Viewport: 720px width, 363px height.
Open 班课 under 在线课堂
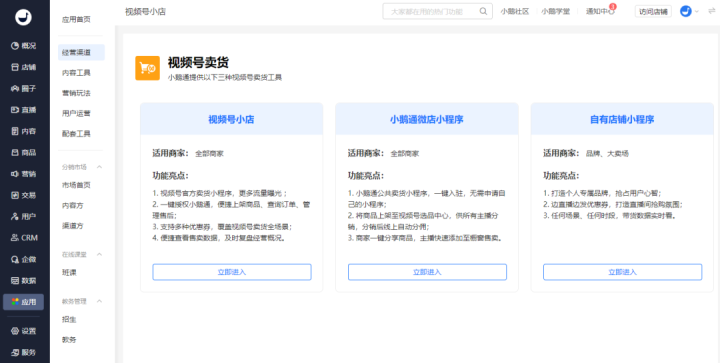(69, 273)
